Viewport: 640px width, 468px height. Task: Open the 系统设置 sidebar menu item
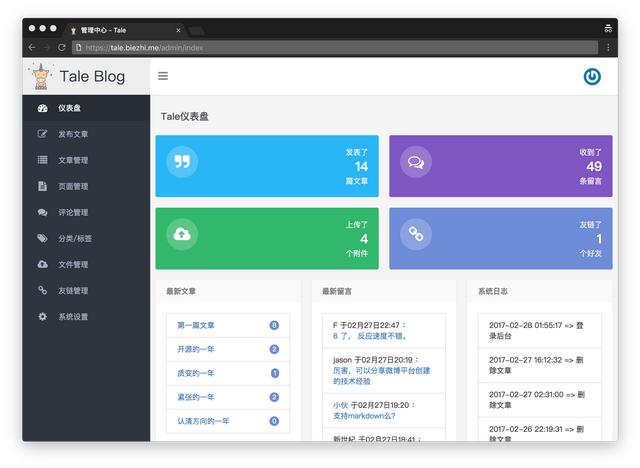(x=86, y=317)
